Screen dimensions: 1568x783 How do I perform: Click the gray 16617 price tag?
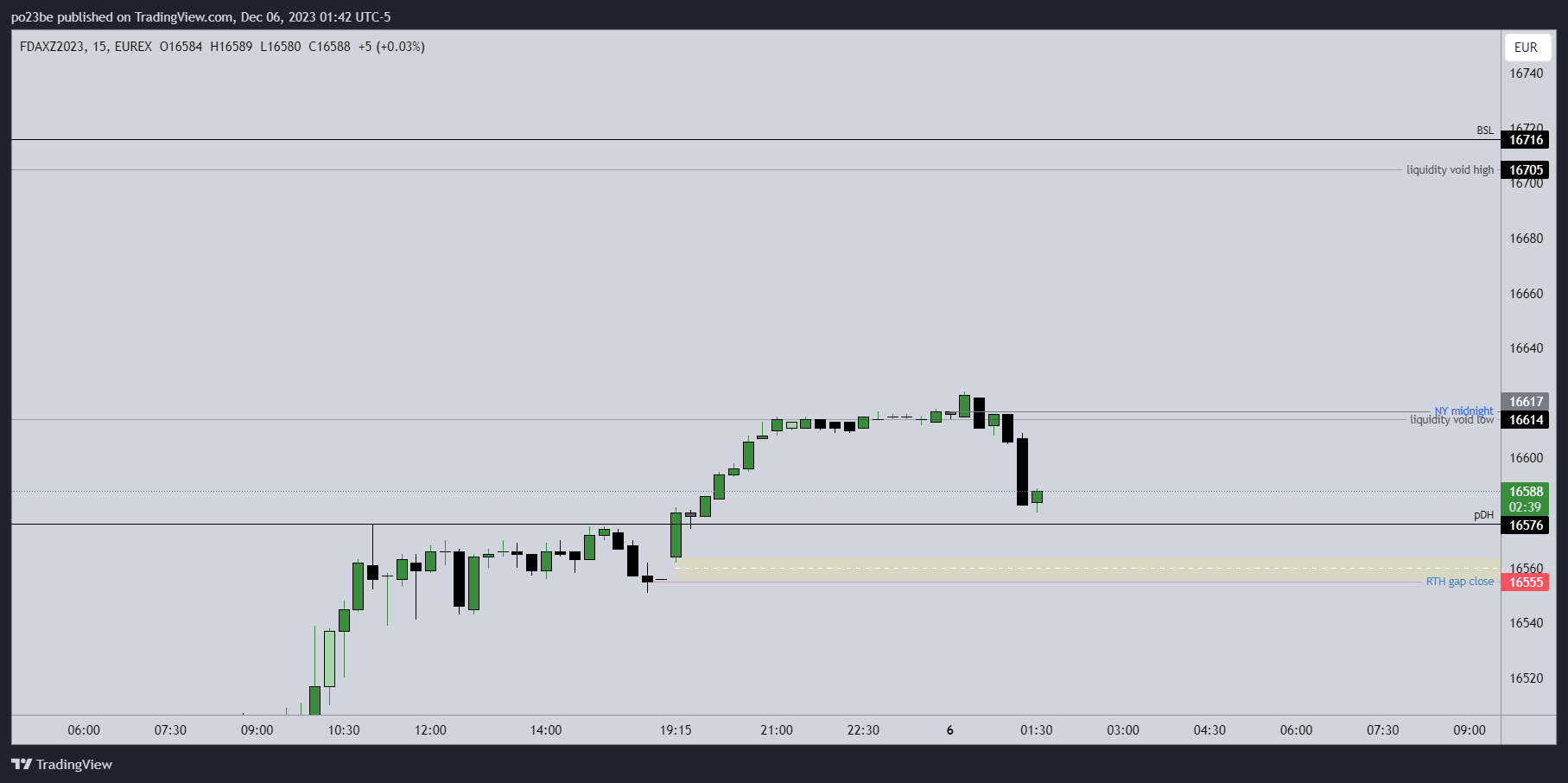pos(1526,402)
